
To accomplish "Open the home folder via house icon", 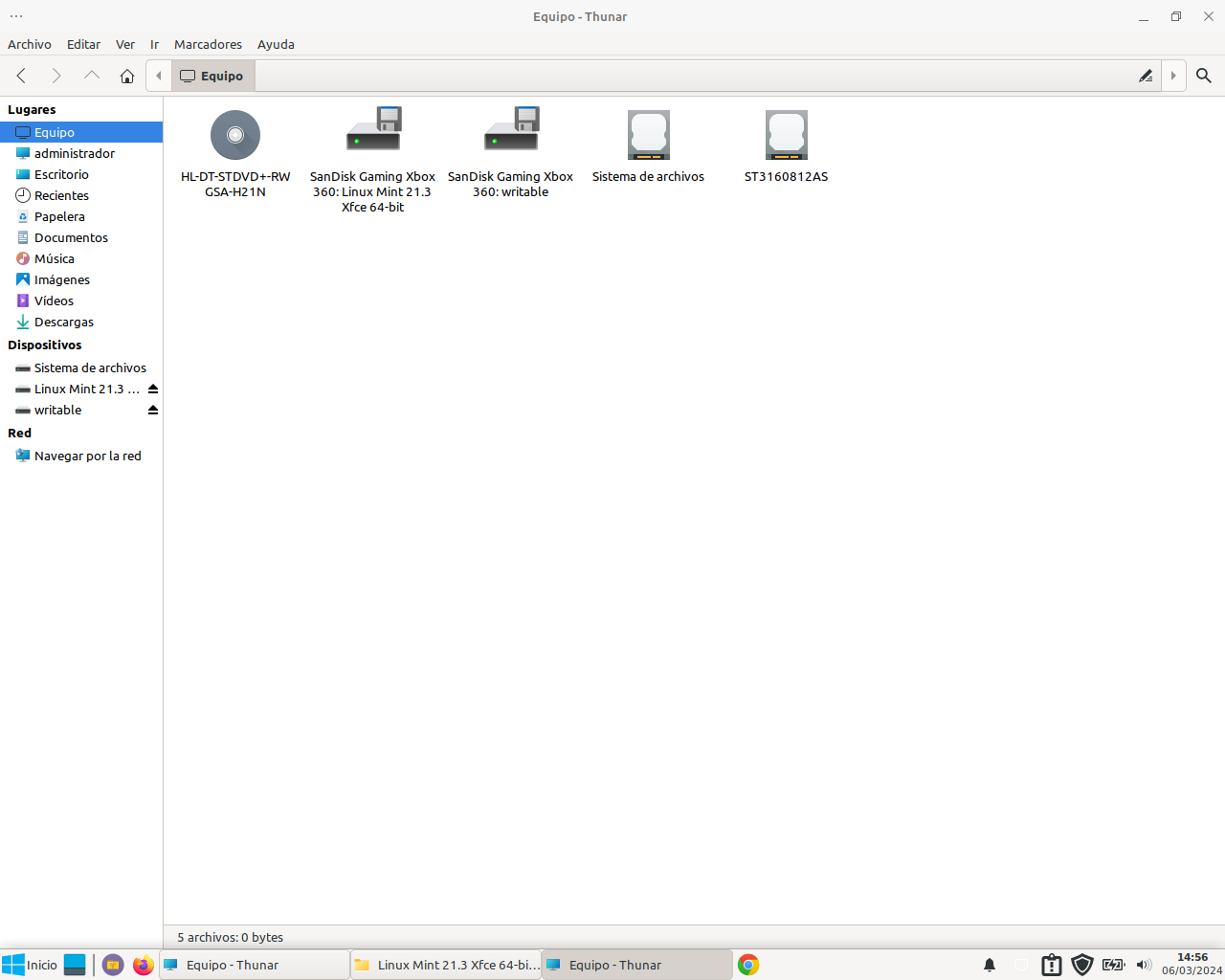I will click(x=127, y=76).
